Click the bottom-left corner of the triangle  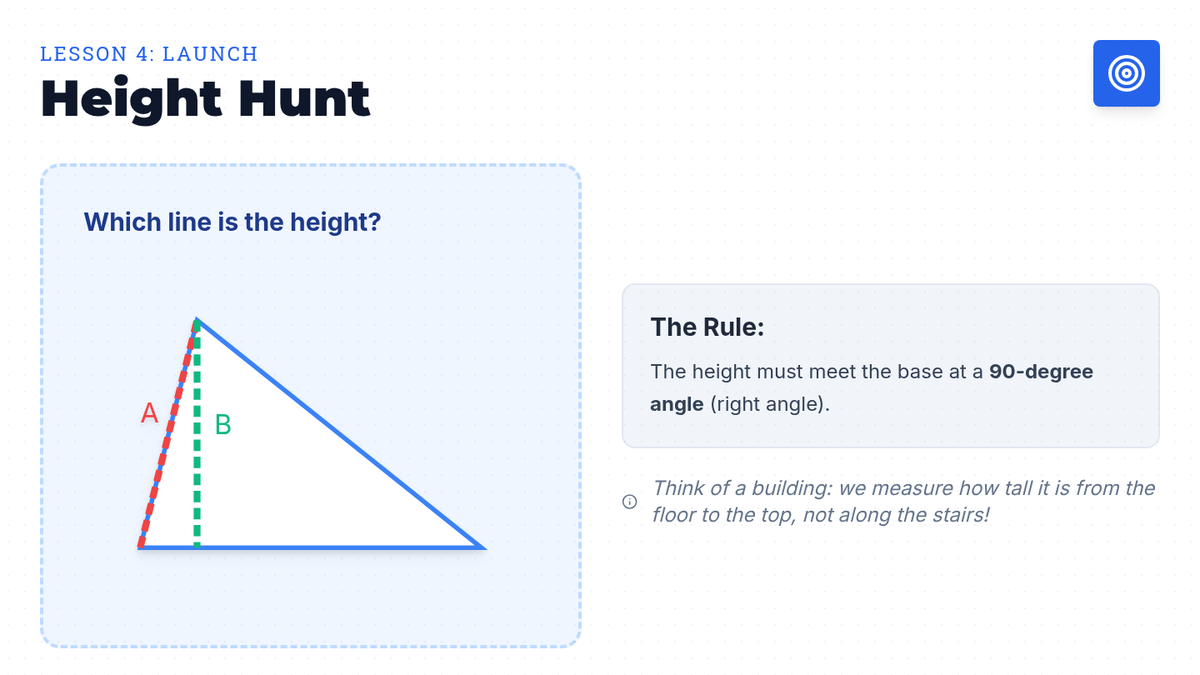coord(141,547)
